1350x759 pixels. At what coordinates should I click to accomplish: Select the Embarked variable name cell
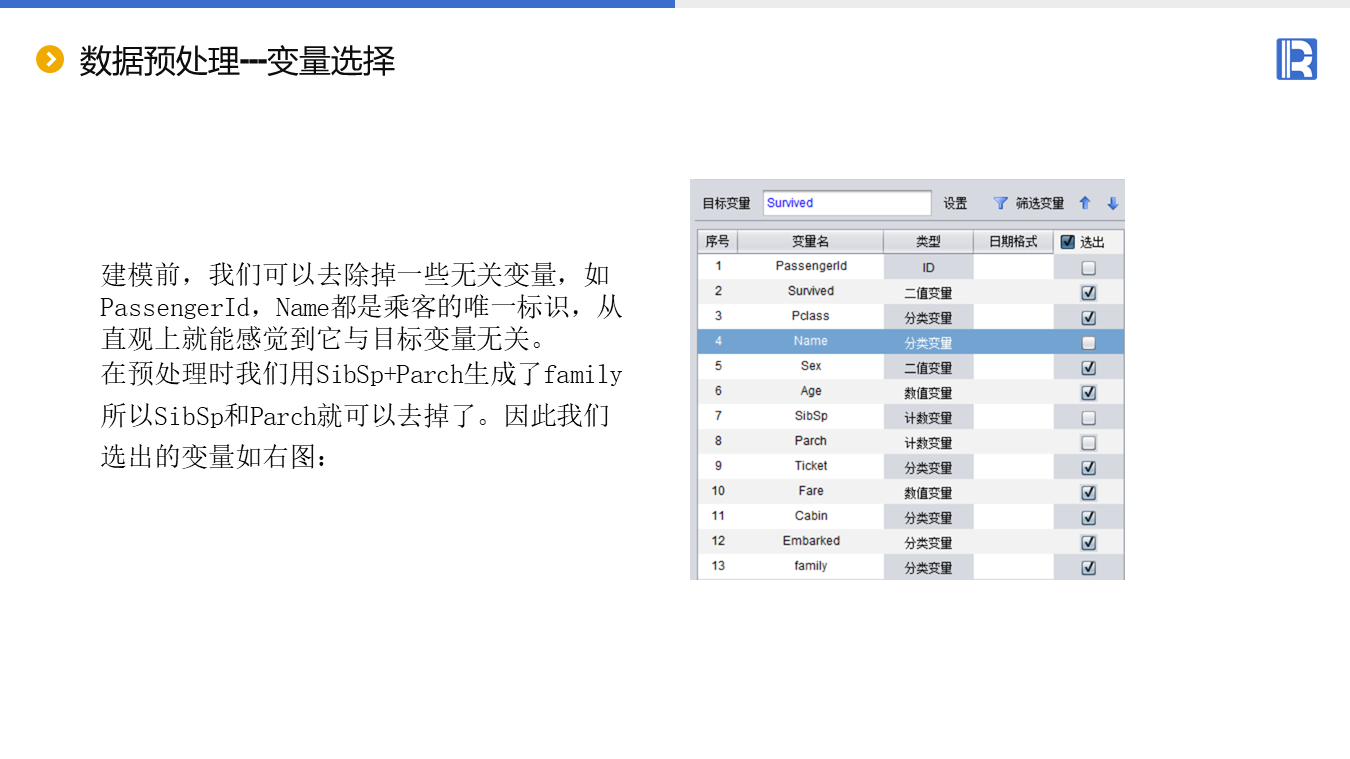click(x=811, y=542)
